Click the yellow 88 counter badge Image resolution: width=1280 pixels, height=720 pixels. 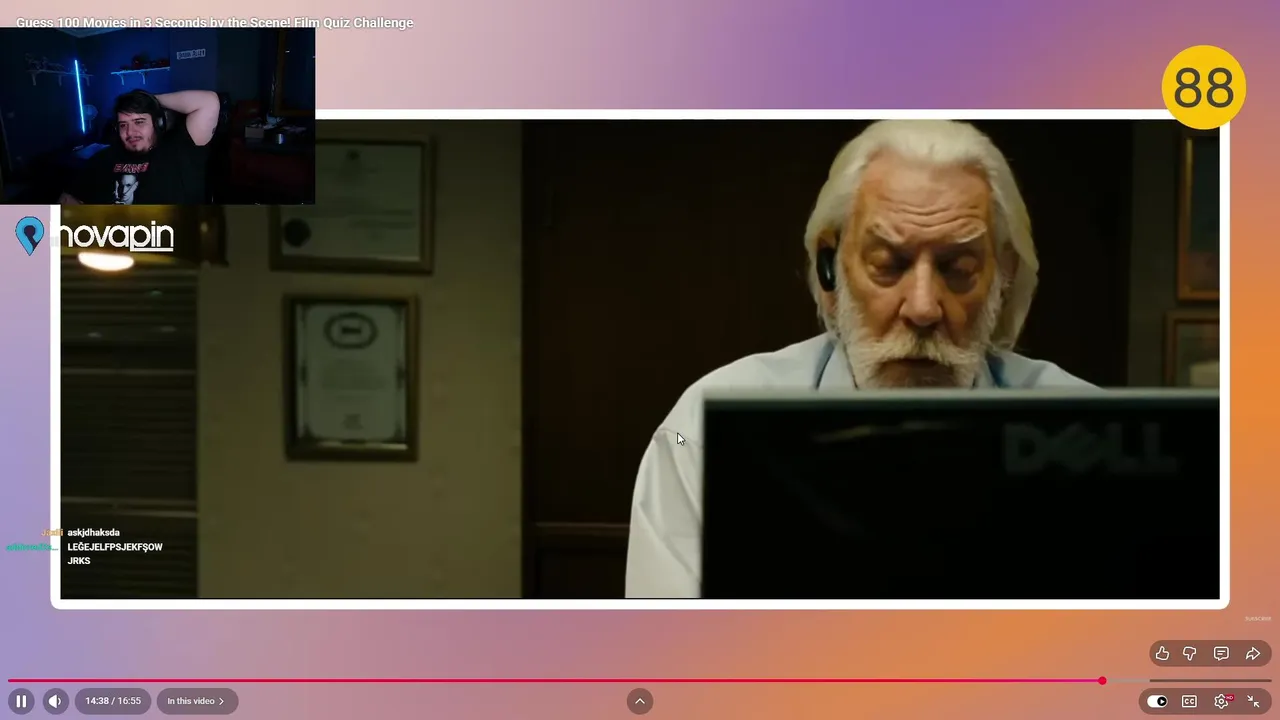tap(1204, 88)
